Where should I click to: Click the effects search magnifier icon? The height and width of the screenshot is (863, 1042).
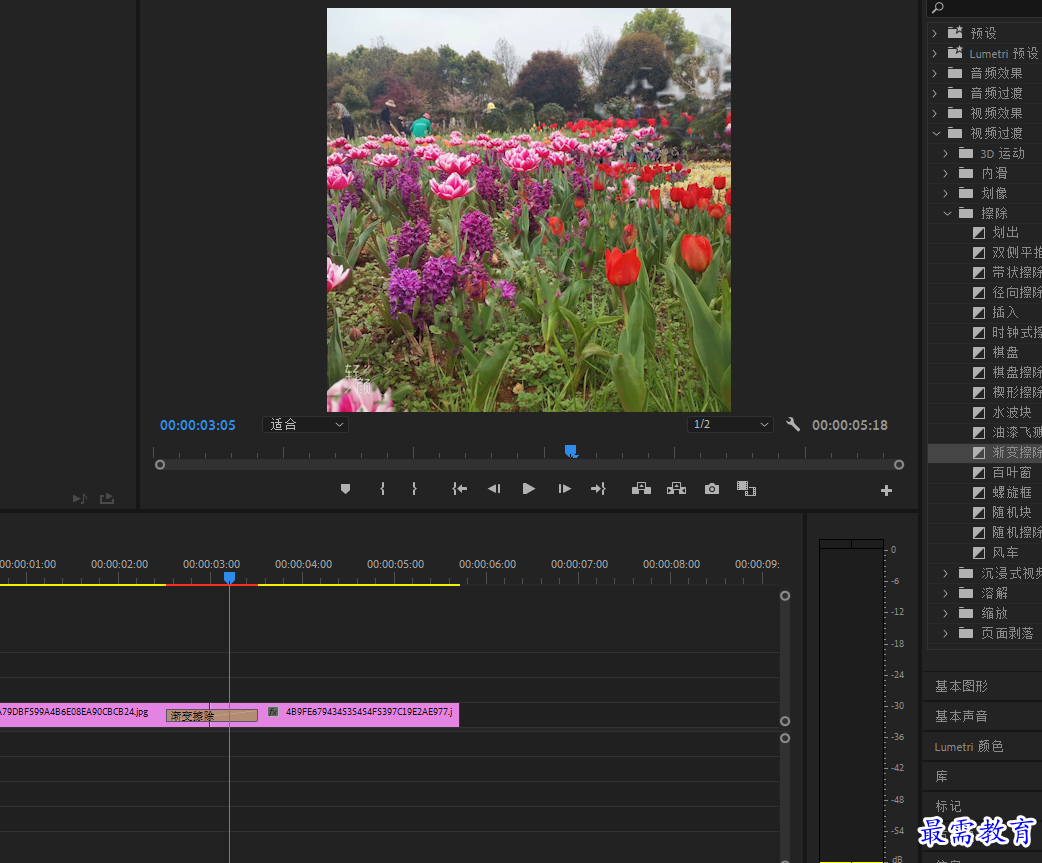tap(938, 7)
